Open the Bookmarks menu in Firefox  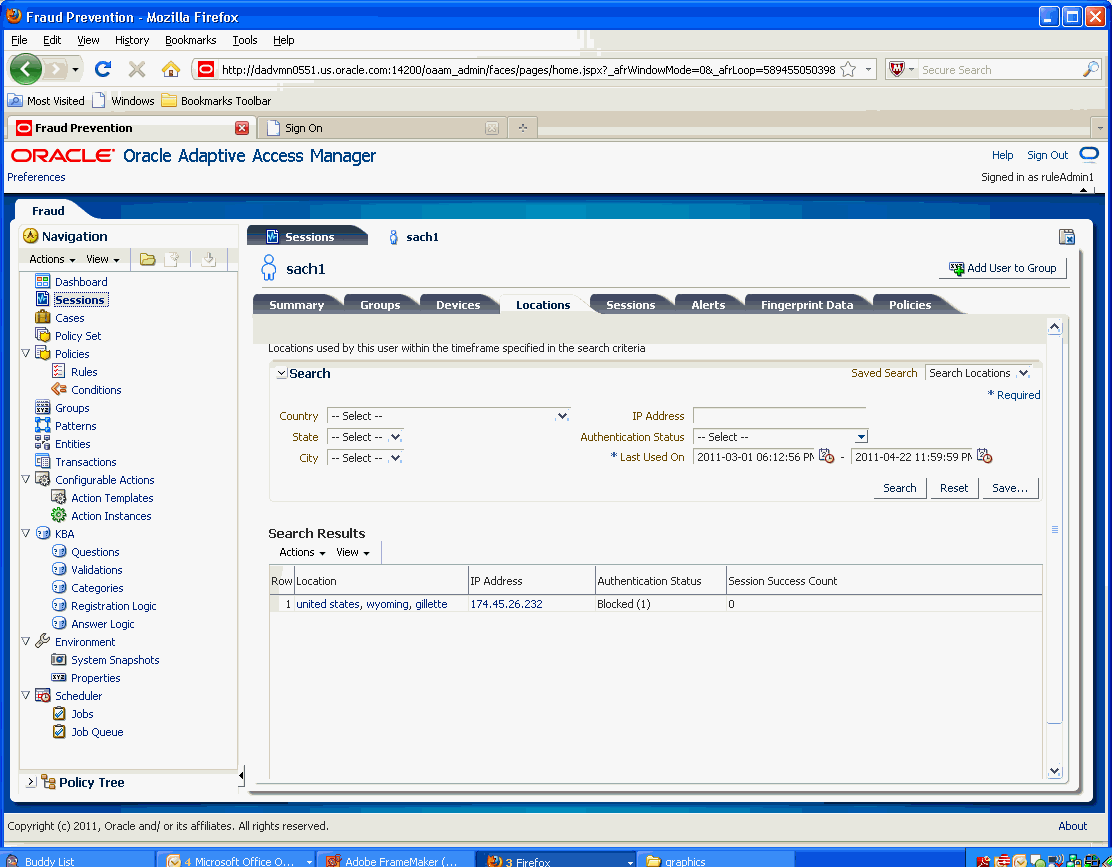[189, 40]
